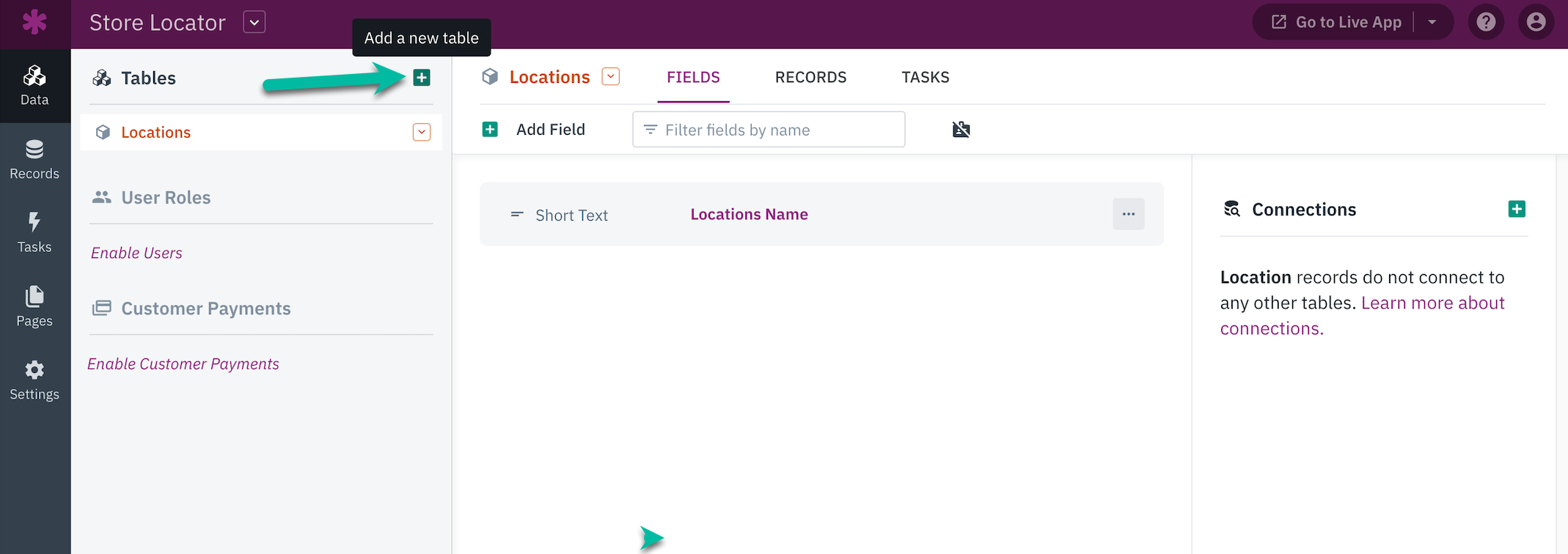
Task: Expand the Go to Live App dropdown arrow
Action: coord(1432,23)
